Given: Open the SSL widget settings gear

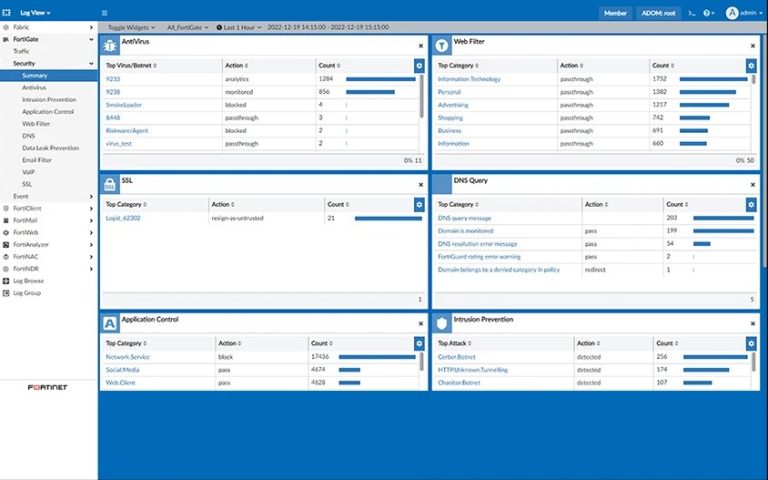Looking at the screenshot, I should [x=419, y=205].
